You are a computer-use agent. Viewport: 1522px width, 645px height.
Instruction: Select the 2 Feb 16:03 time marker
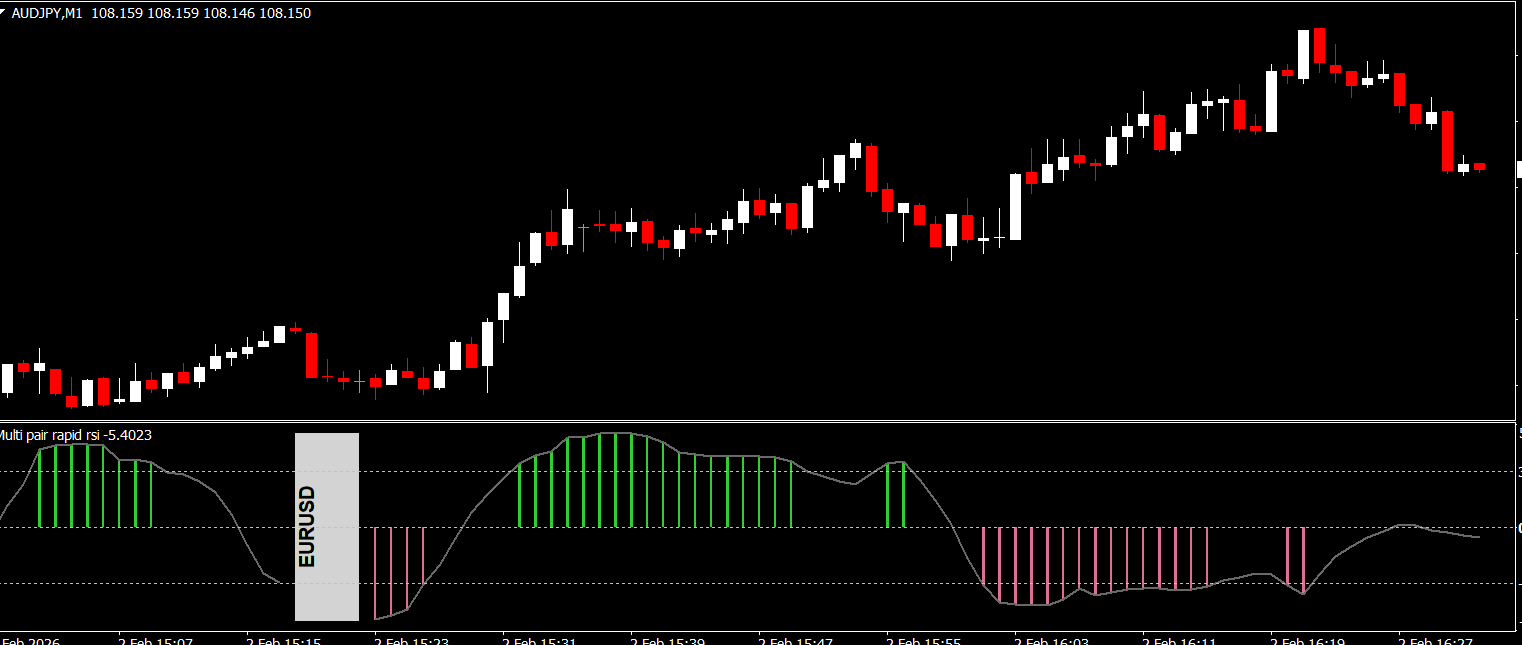1052,638
